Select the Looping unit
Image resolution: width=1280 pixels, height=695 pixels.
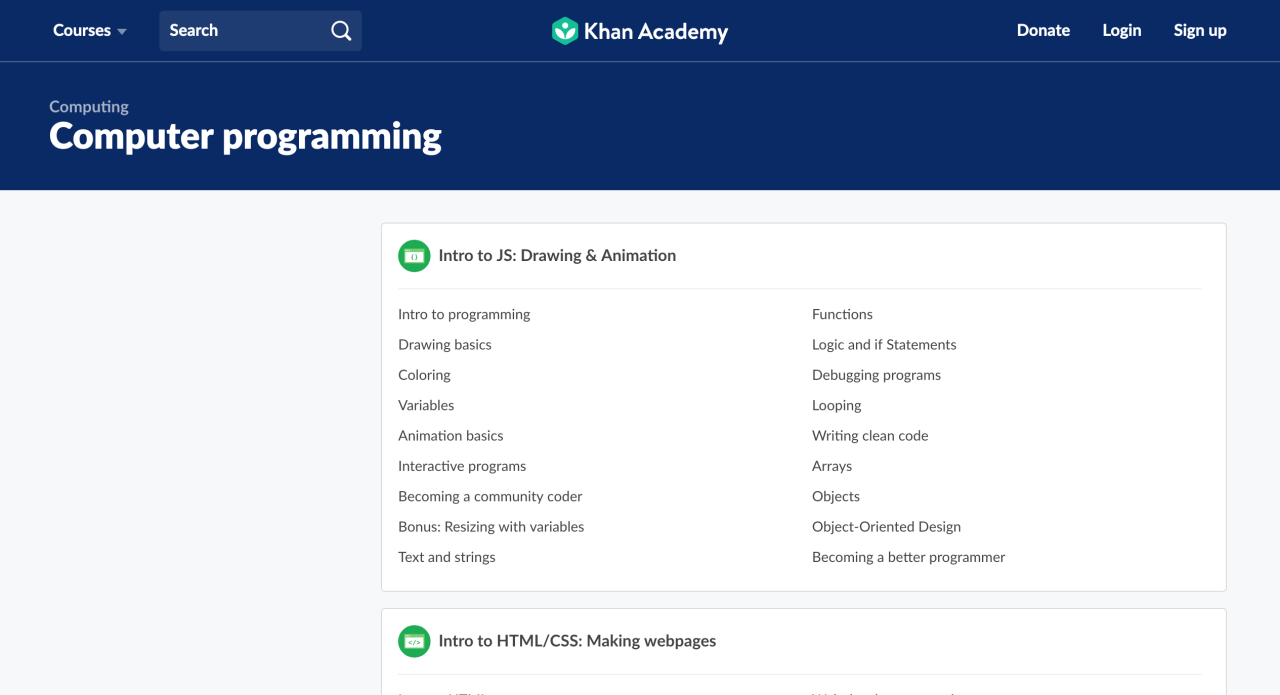tap(836, 405)
